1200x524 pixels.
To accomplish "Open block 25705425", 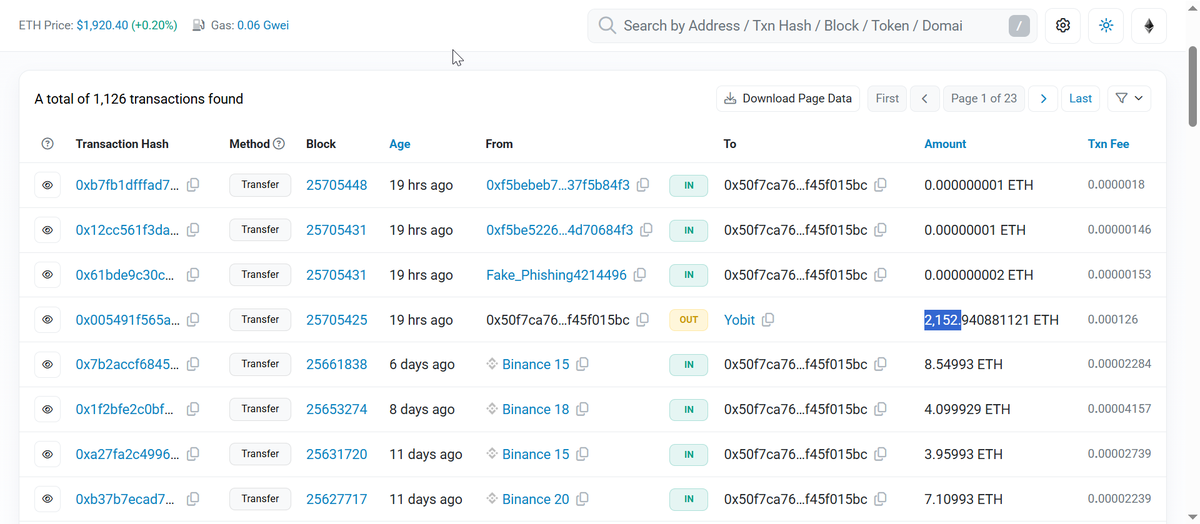I will point(336,320).
